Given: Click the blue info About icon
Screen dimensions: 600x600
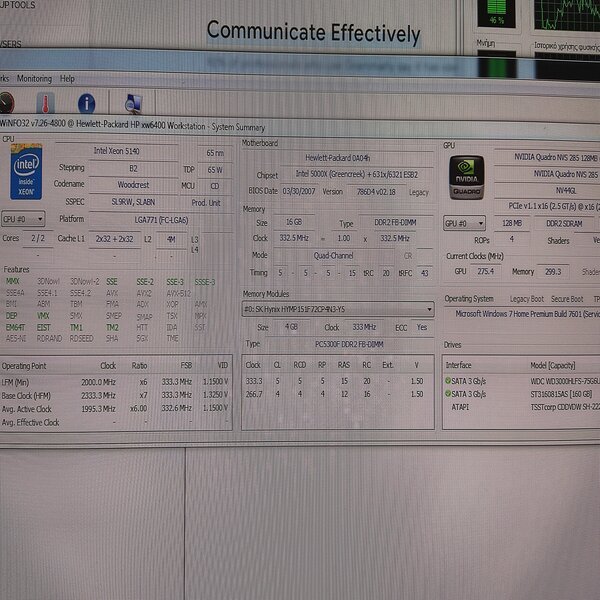Looking at the screenshot, I should [86, 104].
